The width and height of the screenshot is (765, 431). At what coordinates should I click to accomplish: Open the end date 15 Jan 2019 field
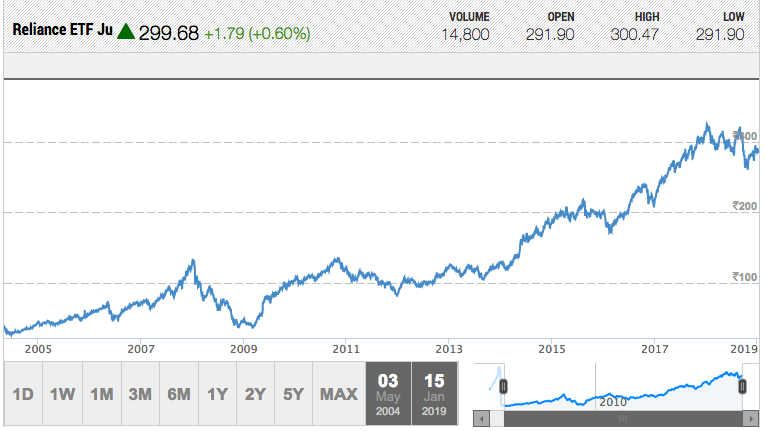(x=434, y=393)
